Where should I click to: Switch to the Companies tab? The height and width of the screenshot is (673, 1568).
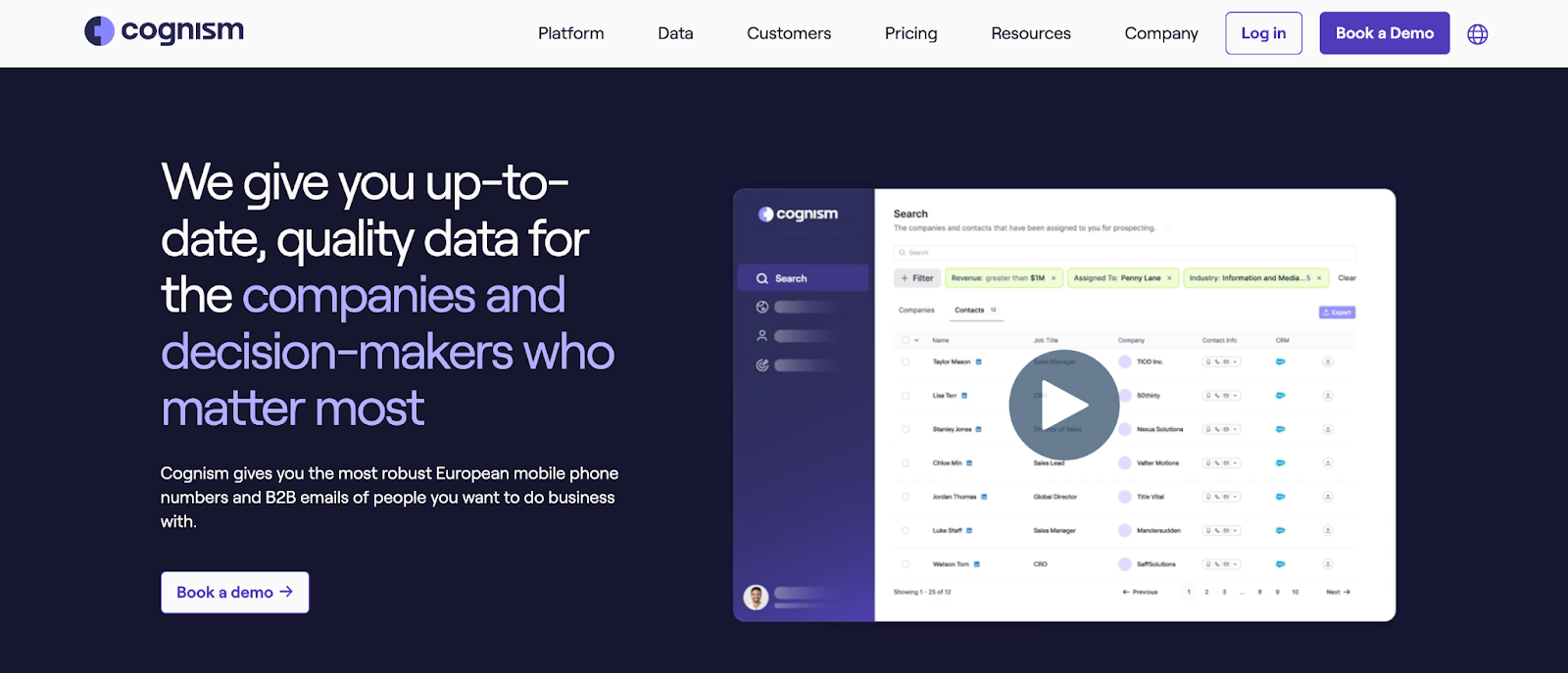coord(916,311)
